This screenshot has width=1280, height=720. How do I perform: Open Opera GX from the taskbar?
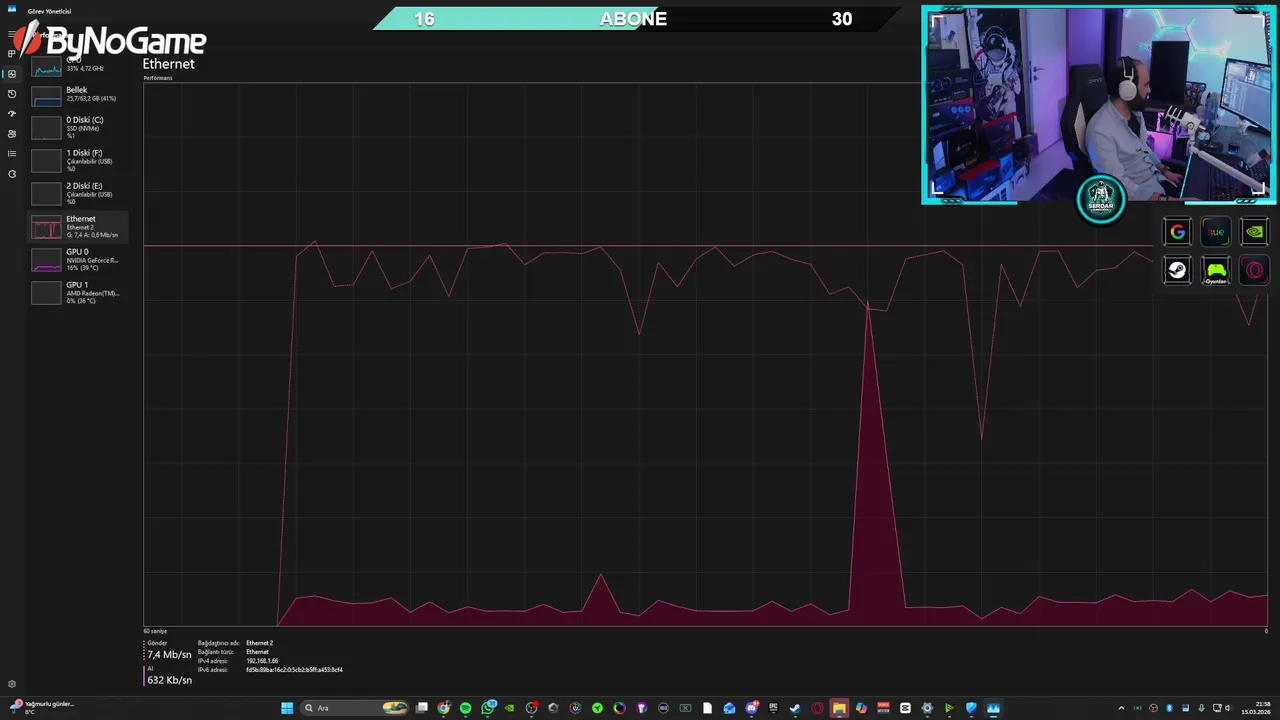817,708
